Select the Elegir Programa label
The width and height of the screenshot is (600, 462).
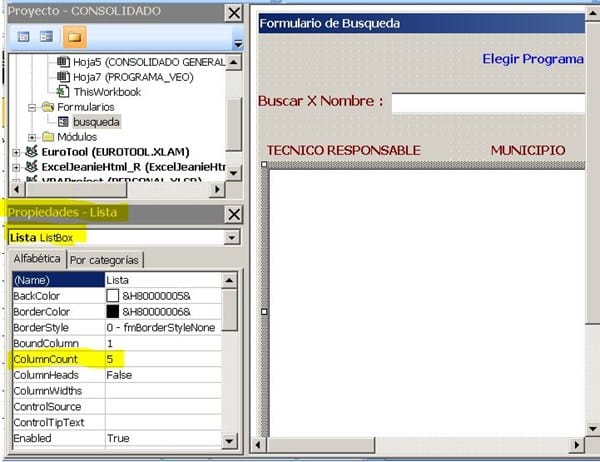[533, 59]
